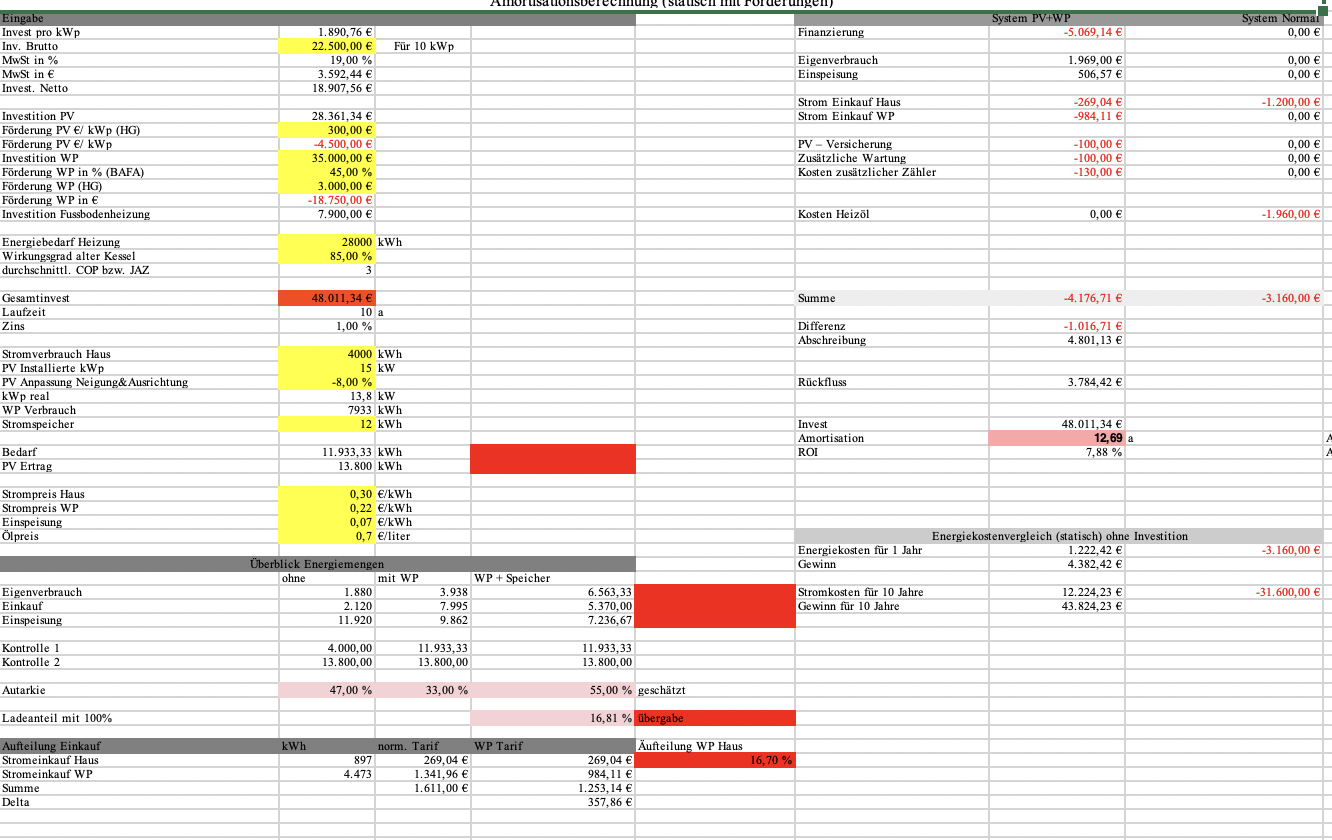Image resolution: width=1332 pixels, height=840 pixels.
Task: Select the Finanzierung value -5.069,14 €
Action: (x=1093, y=32)
